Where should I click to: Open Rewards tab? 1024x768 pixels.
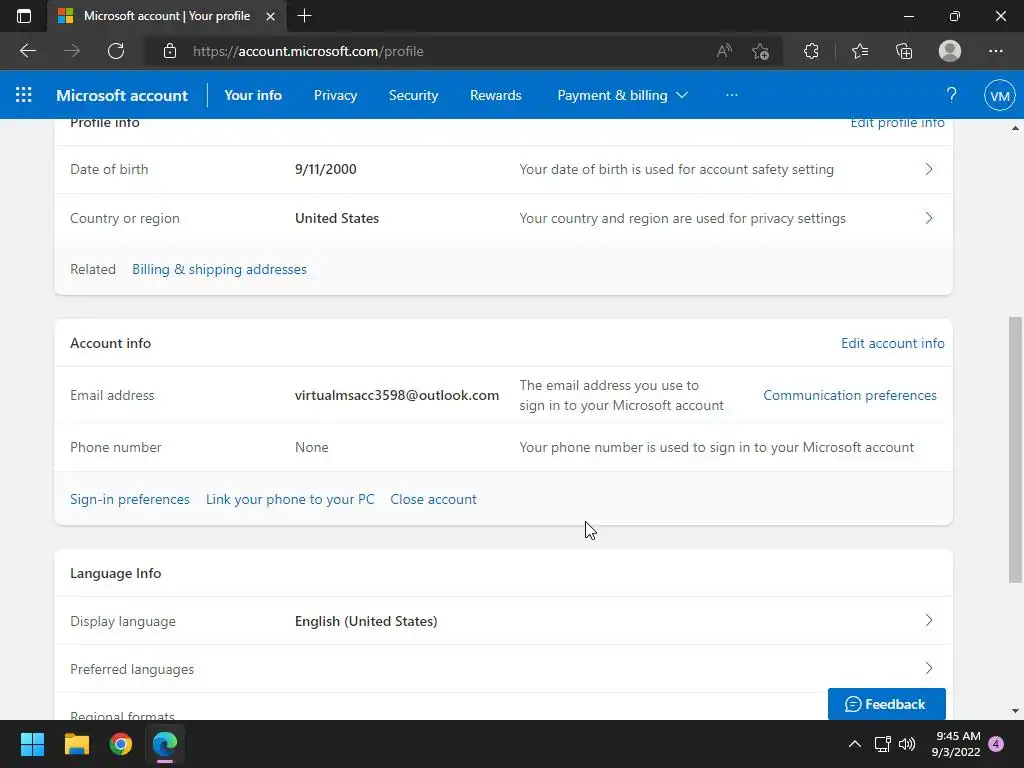coord(496,95)
